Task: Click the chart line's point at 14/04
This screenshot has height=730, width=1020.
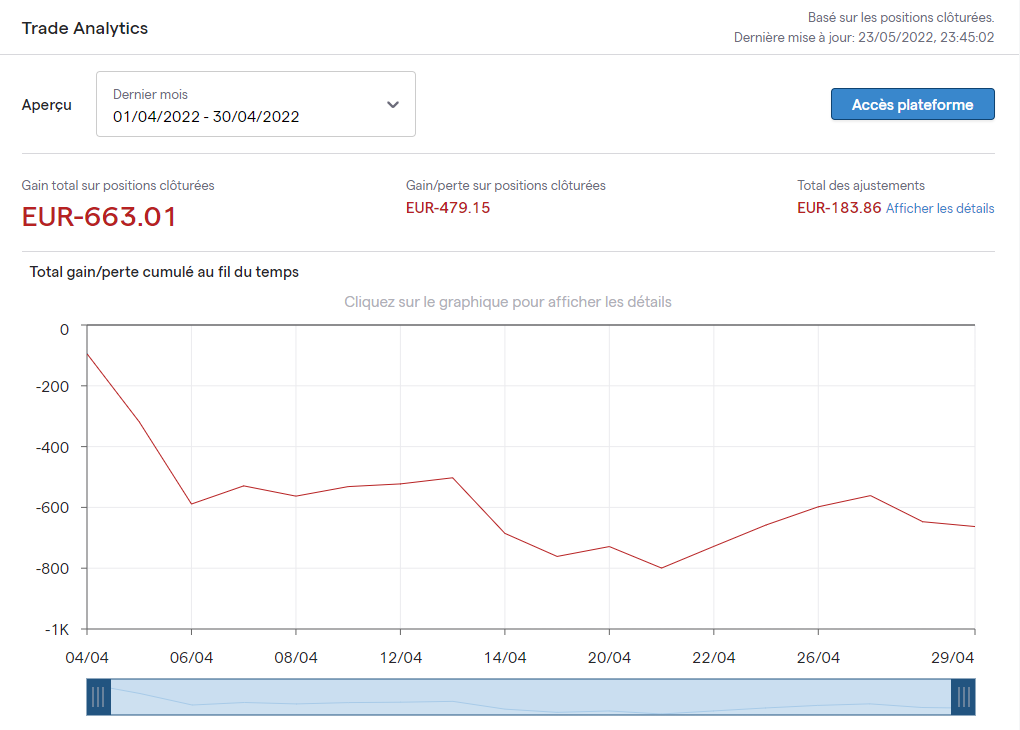Action: coord(505,533)
